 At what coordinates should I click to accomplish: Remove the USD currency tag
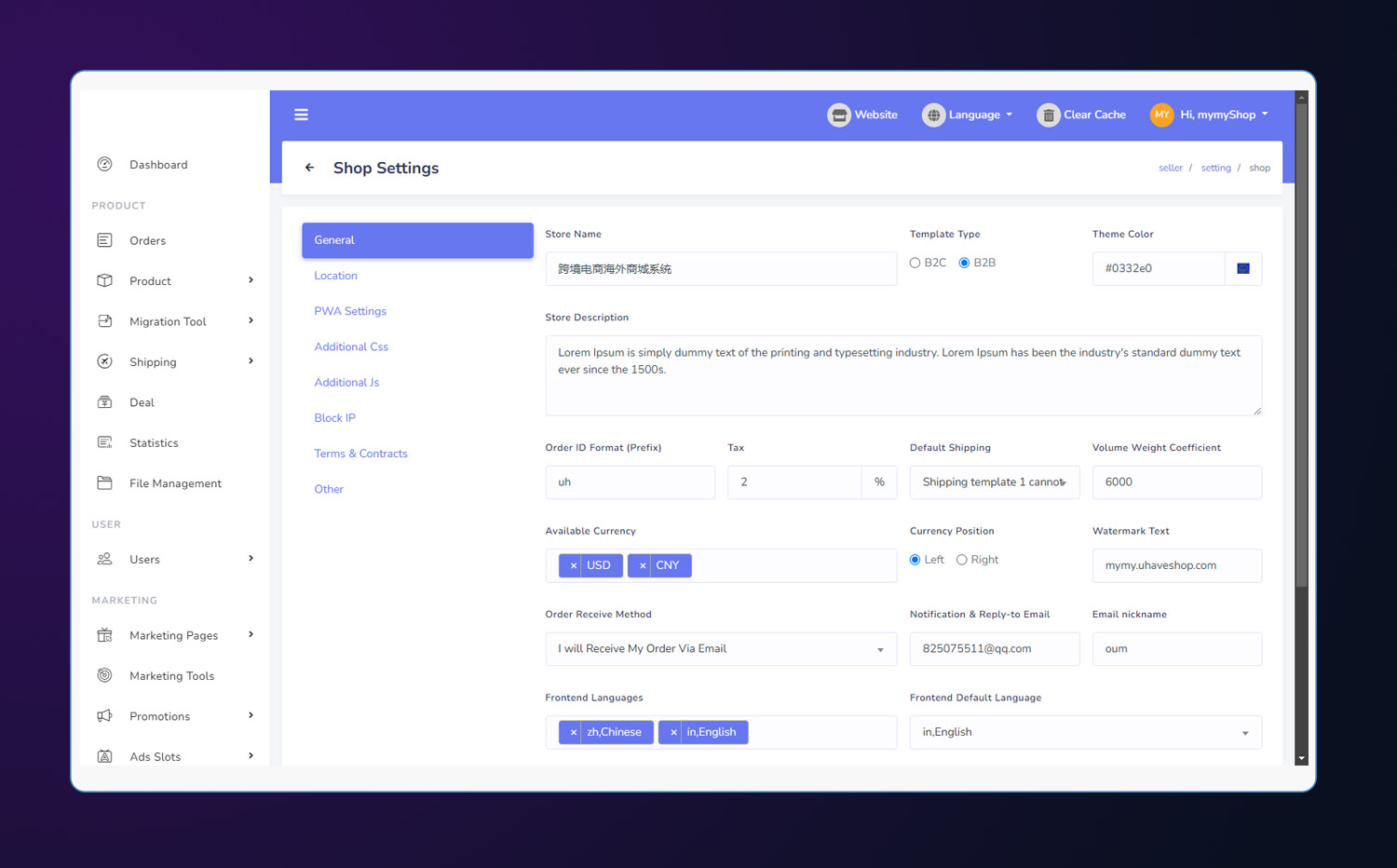click(574, 565)
